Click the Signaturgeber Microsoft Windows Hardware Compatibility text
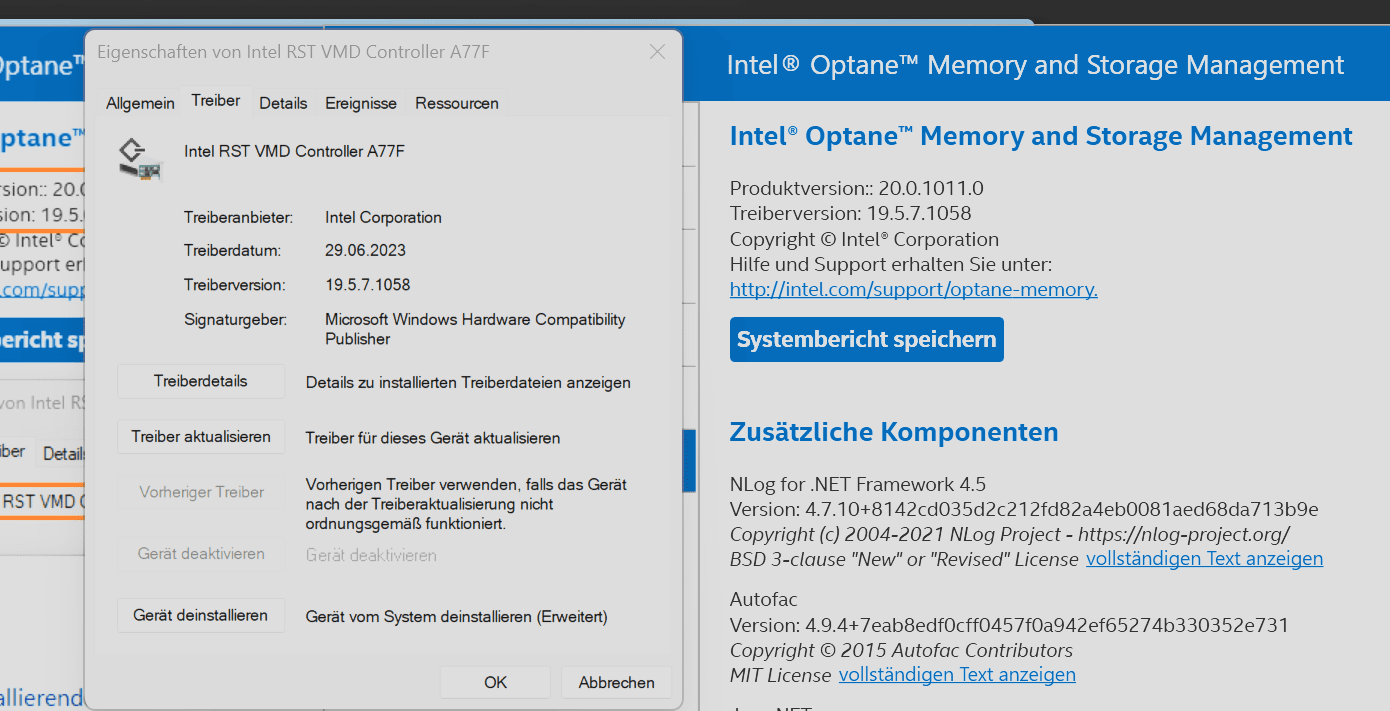1390x711 pixels. pos(475,329)
